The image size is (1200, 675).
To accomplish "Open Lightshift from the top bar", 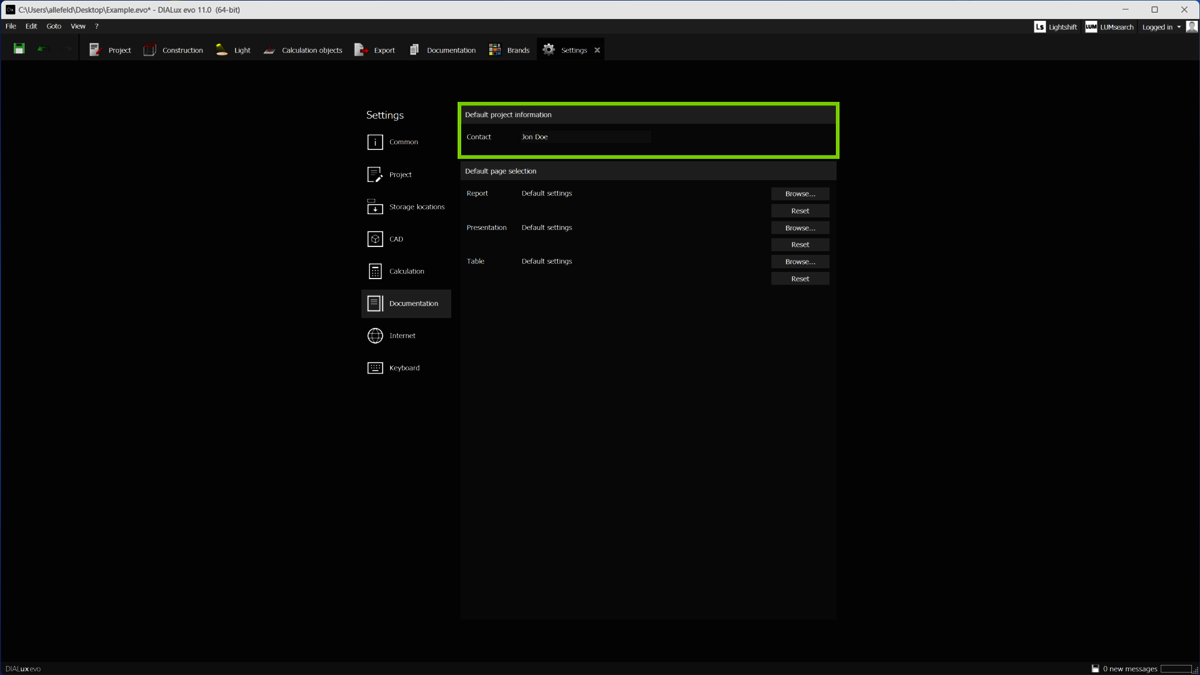I will tap(1055, 27).
